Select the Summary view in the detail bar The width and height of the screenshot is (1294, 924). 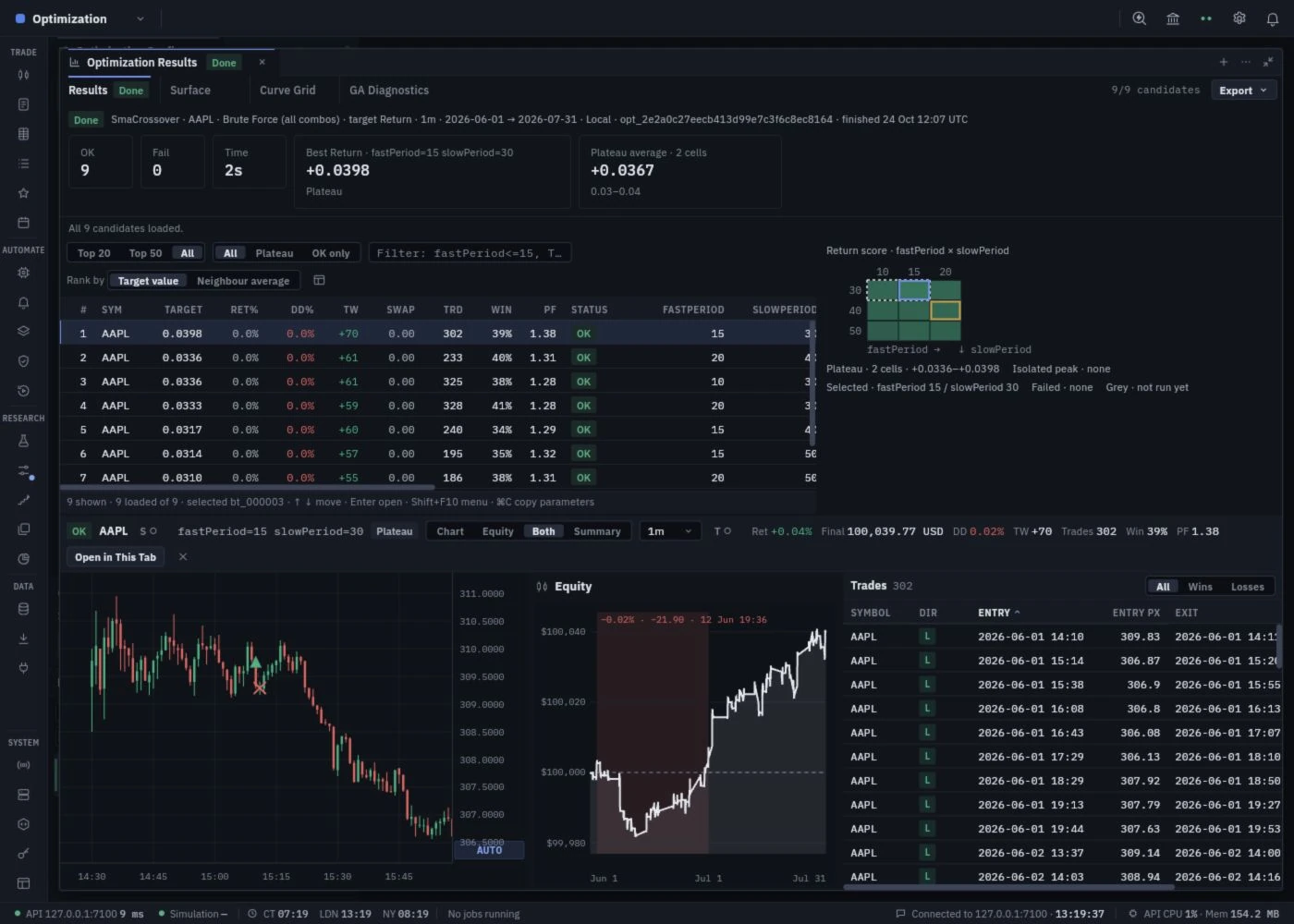point(597,531)
